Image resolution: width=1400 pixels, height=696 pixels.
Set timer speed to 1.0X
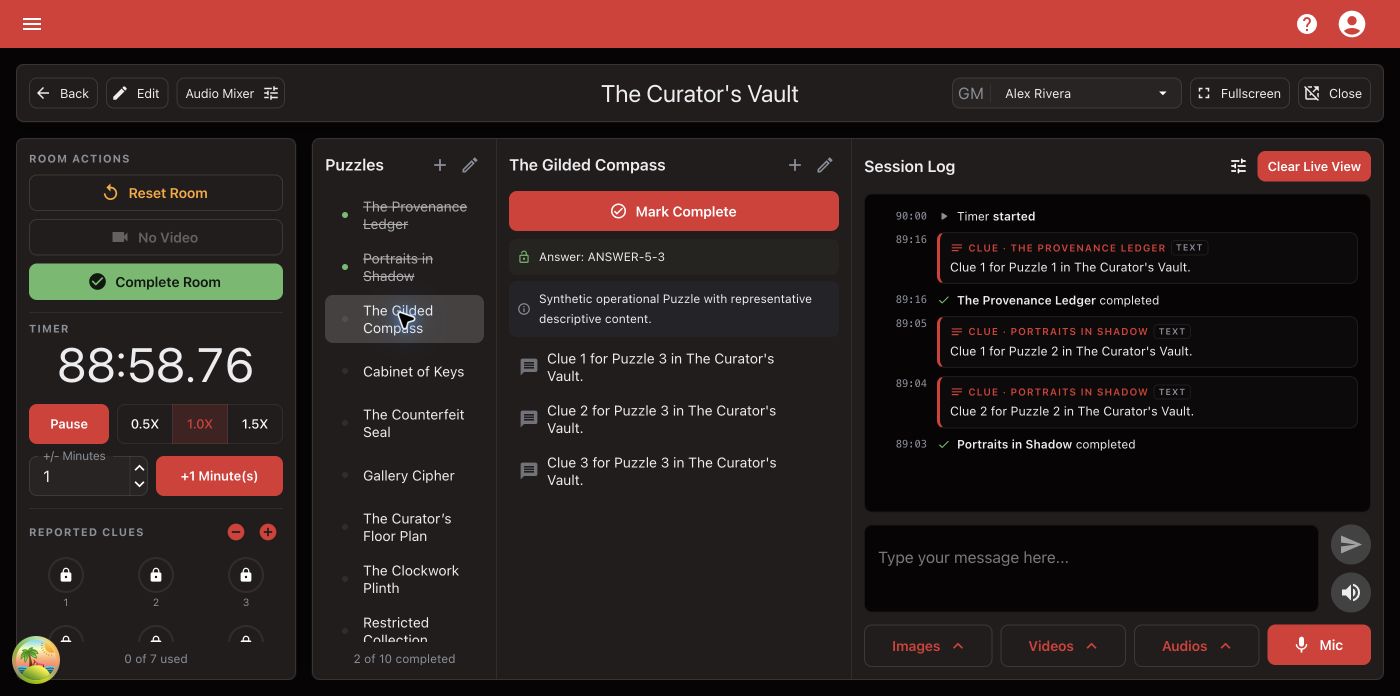(200, 424)
